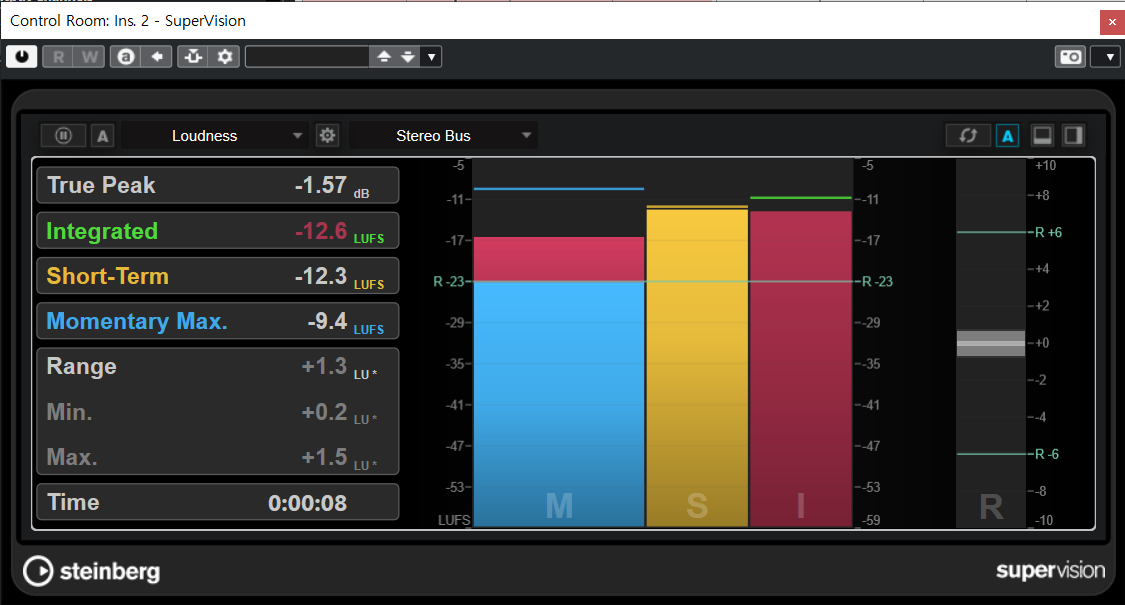Take a snapshot with the camera icon
The image size is (1125, 605).
[x=1070, y=57]
